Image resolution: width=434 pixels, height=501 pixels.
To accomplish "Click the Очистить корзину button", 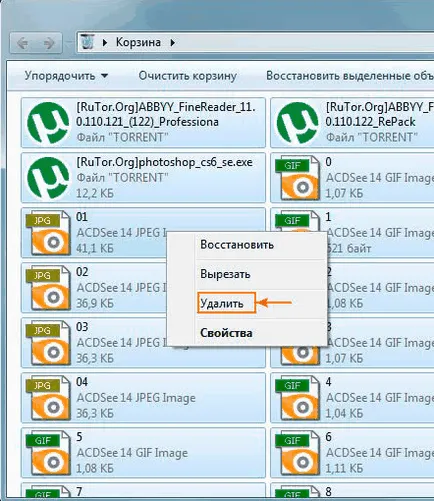I will coord(187,76).
